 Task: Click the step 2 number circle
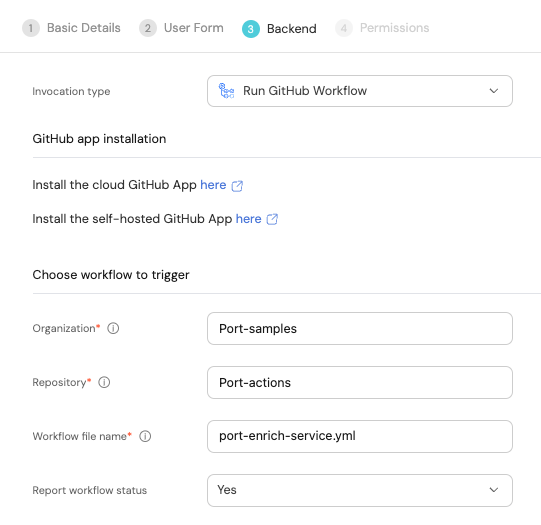(x=148, y=28)
